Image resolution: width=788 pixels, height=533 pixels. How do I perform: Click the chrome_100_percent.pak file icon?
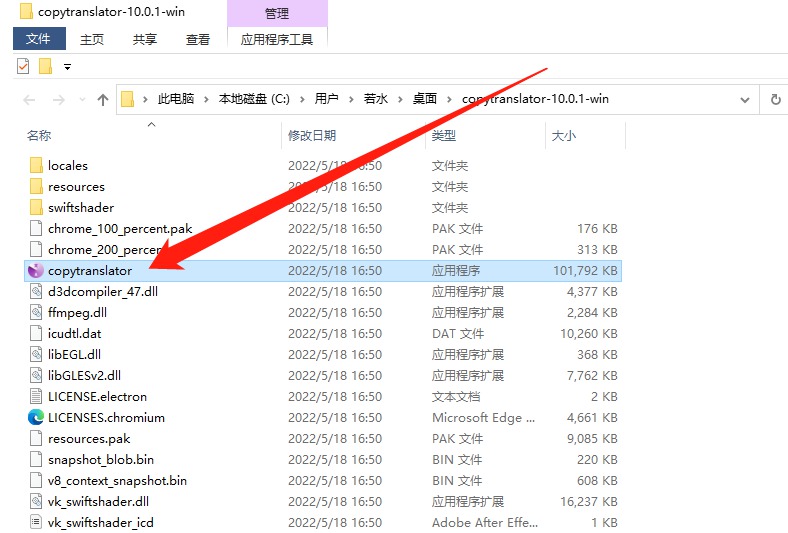point(36,229)
